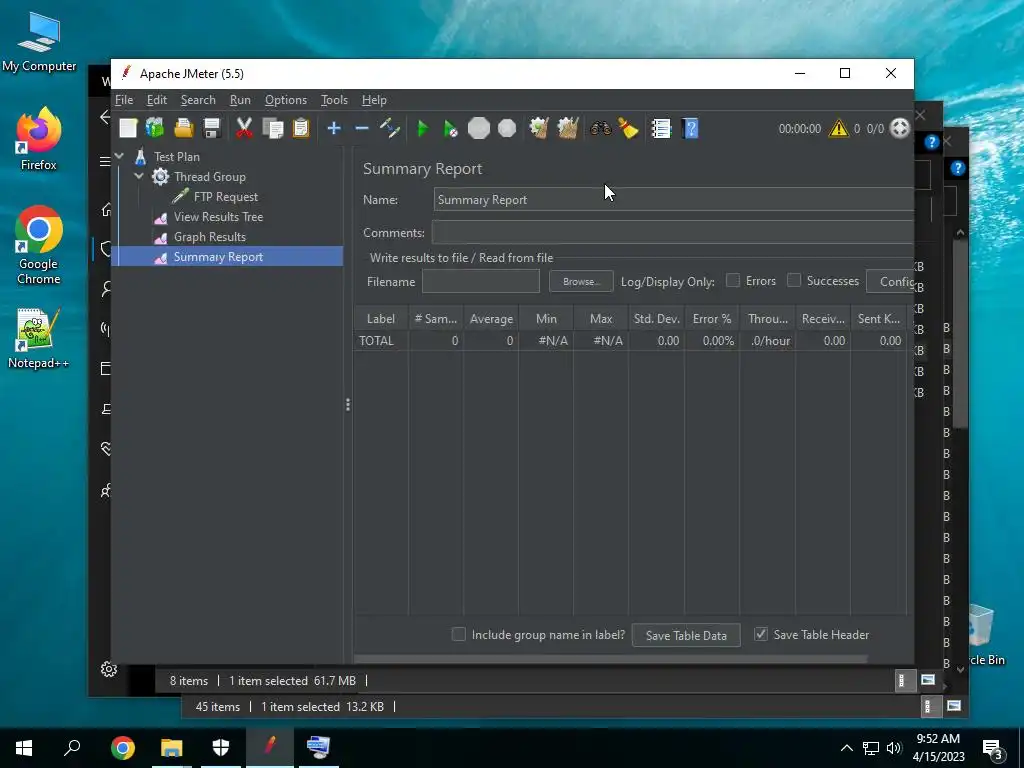This screenshot has width=1024, height=768.
Task: Open the Function Helper list icon
Action: (x=661, y=128)
